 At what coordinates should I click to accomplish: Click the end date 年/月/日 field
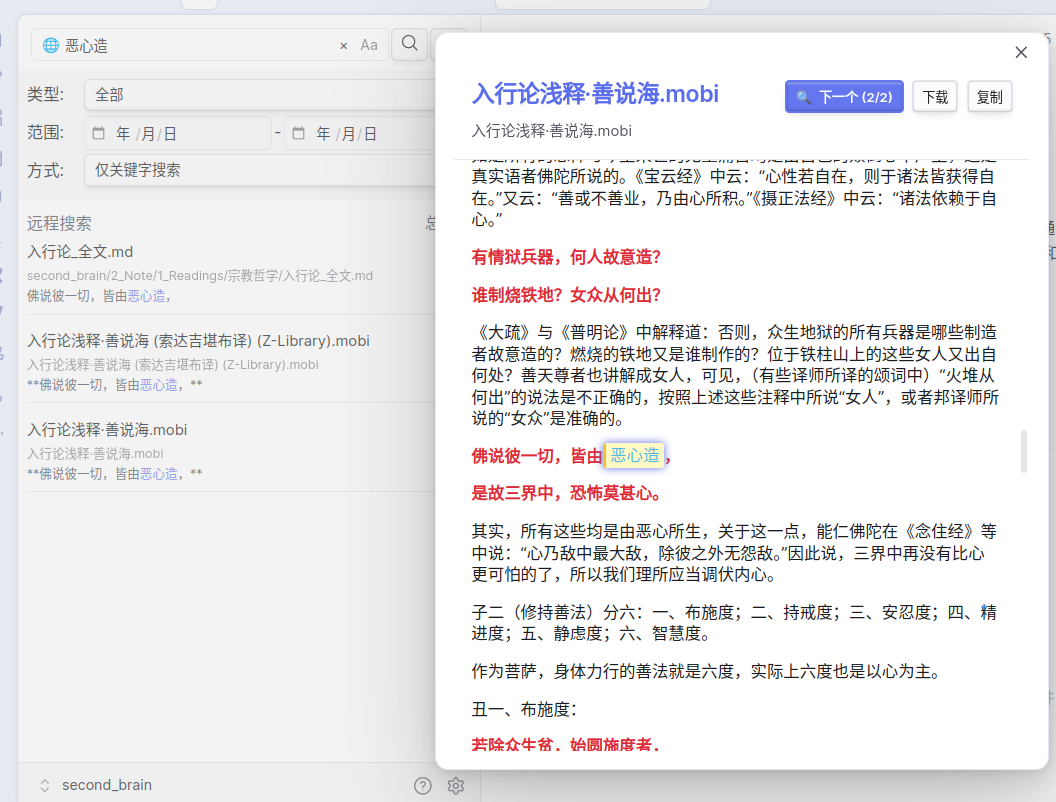click(361, 133)
